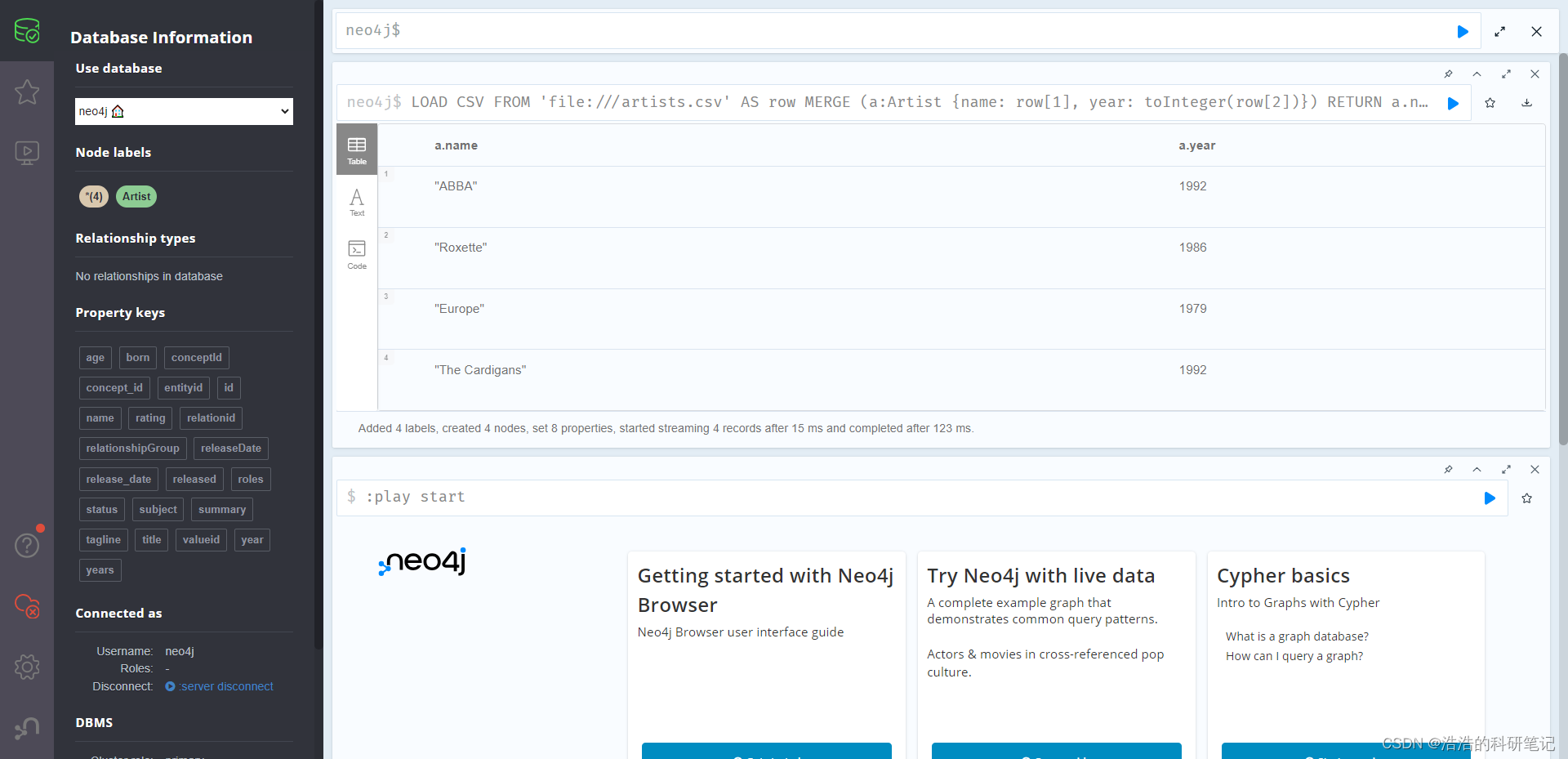Click the born property key
This screenshot has width=1568, height=759.
[x=138, y=358]
